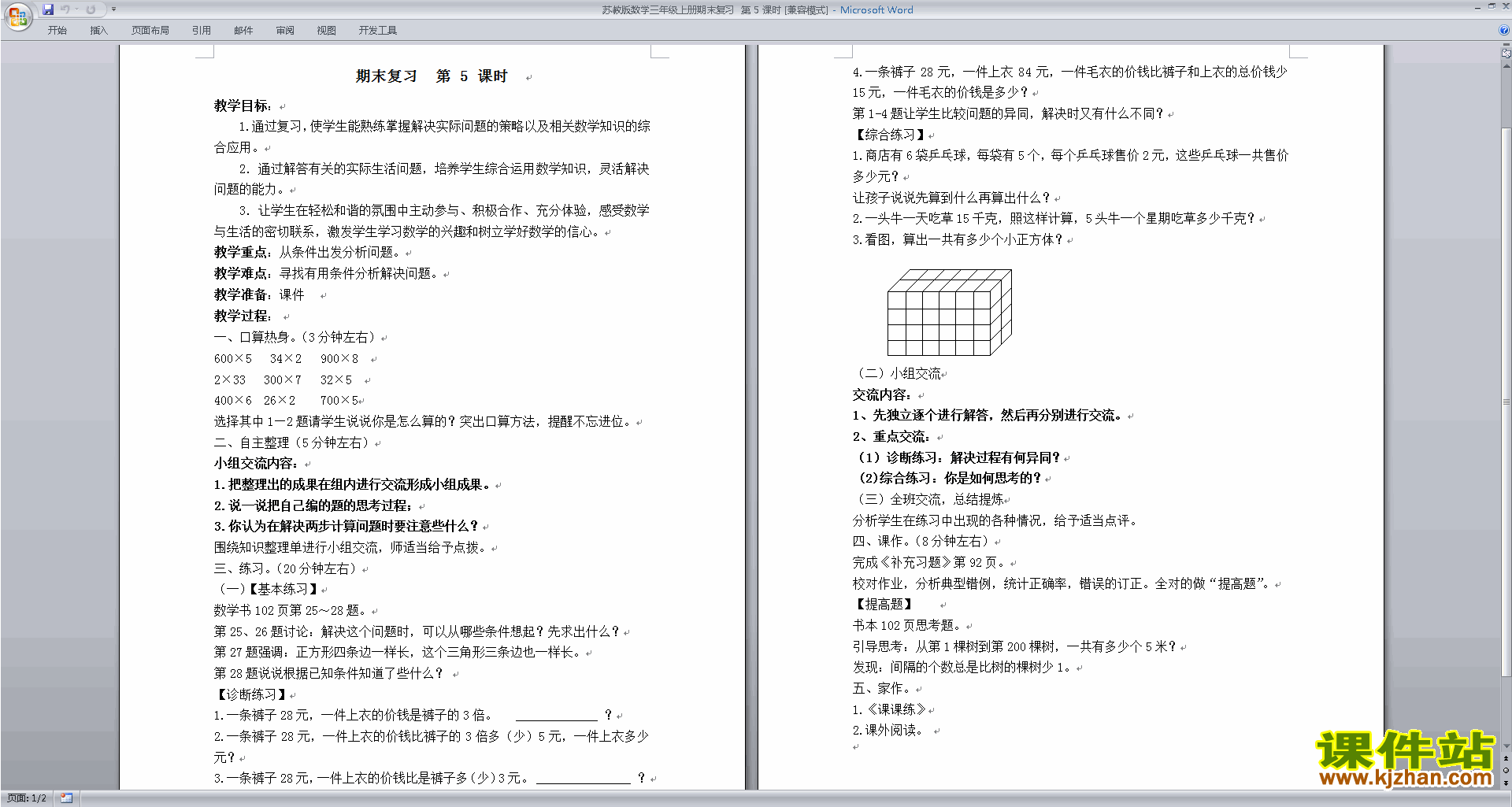Viewport: 1512px width, 807px height.
Task: Click the ruler toggle icon above scrollbar
Action: [1506, 54]
